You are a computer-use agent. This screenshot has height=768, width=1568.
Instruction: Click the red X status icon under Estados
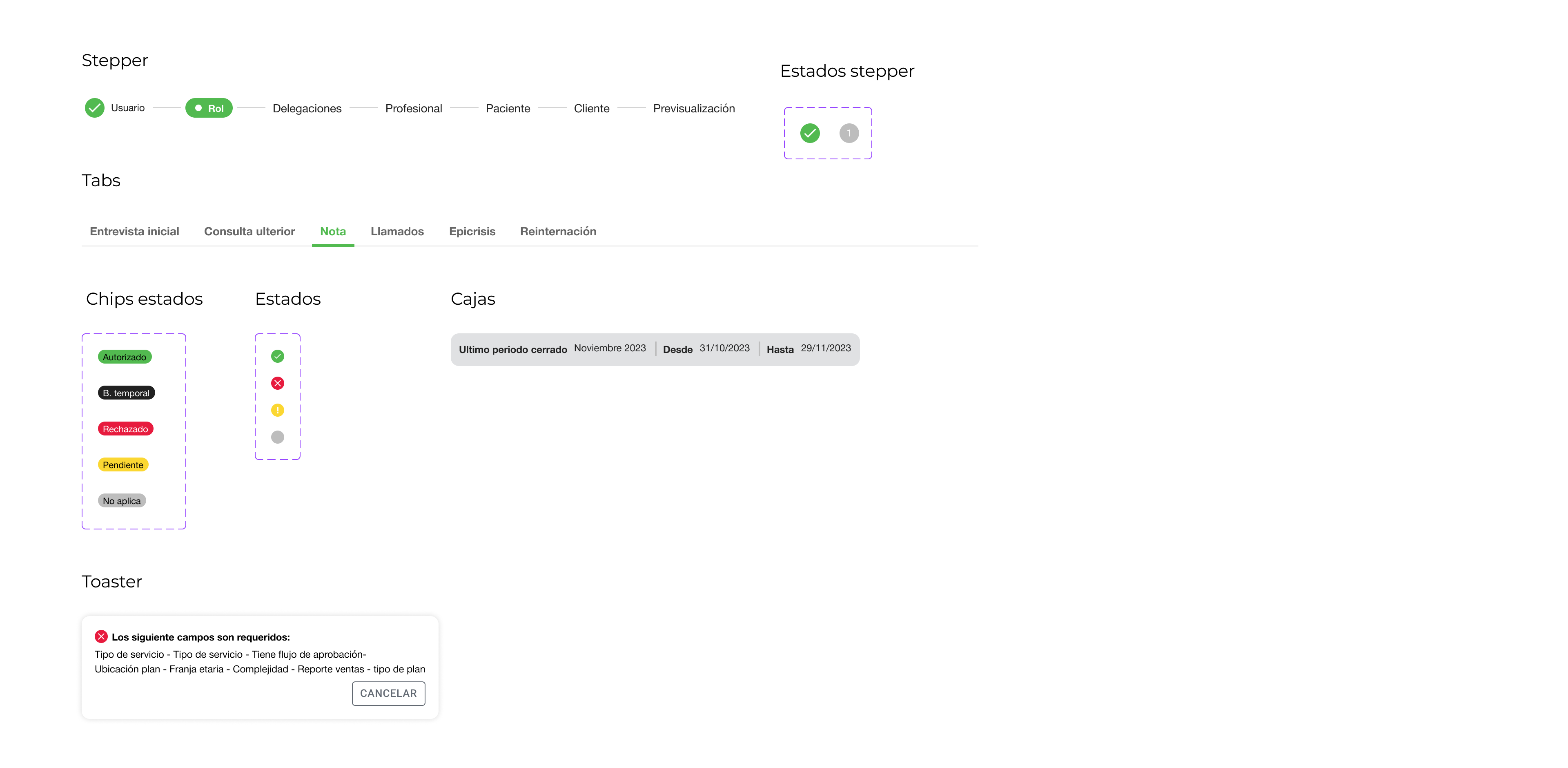click(278, 383)
